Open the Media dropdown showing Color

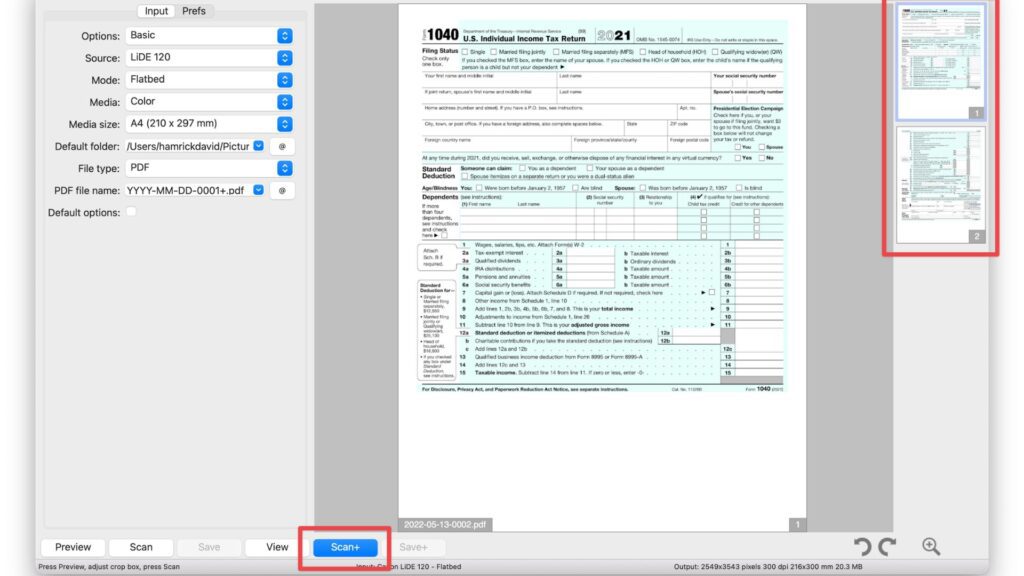click(x=209, y=102)
